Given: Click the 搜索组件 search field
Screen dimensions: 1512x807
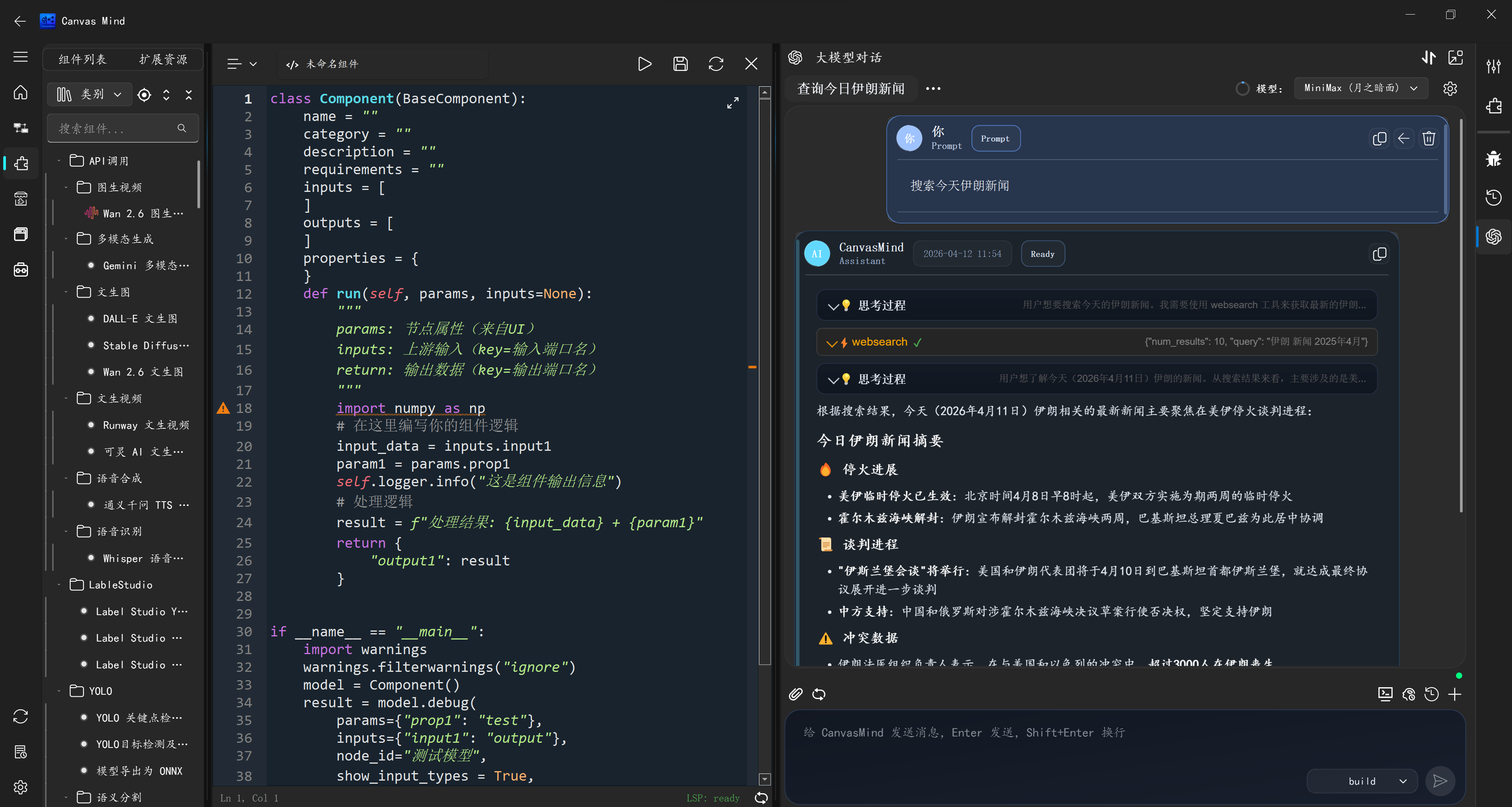Looking at the screenshot, I should point(123,128).
